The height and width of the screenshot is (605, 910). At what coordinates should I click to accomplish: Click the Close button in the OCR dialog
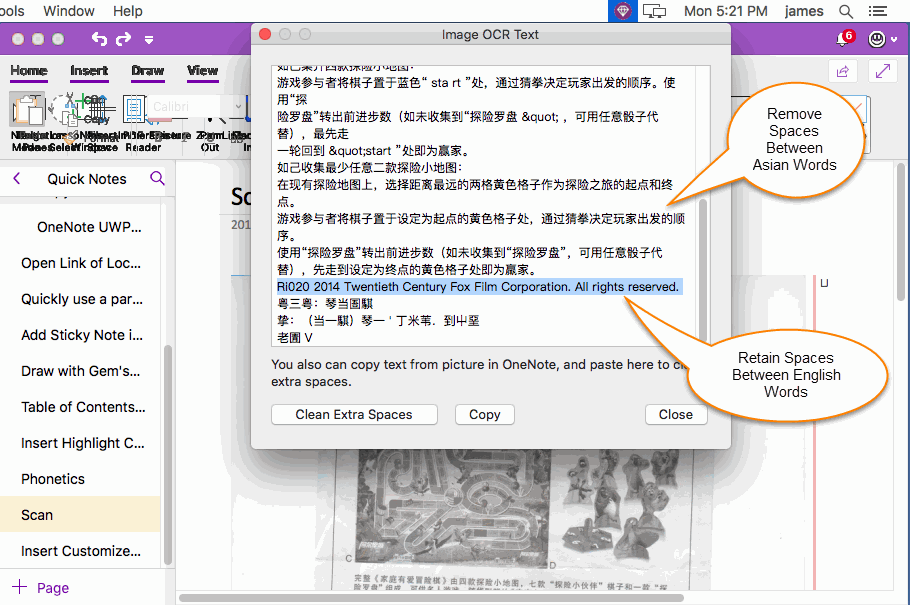[676, 415]
